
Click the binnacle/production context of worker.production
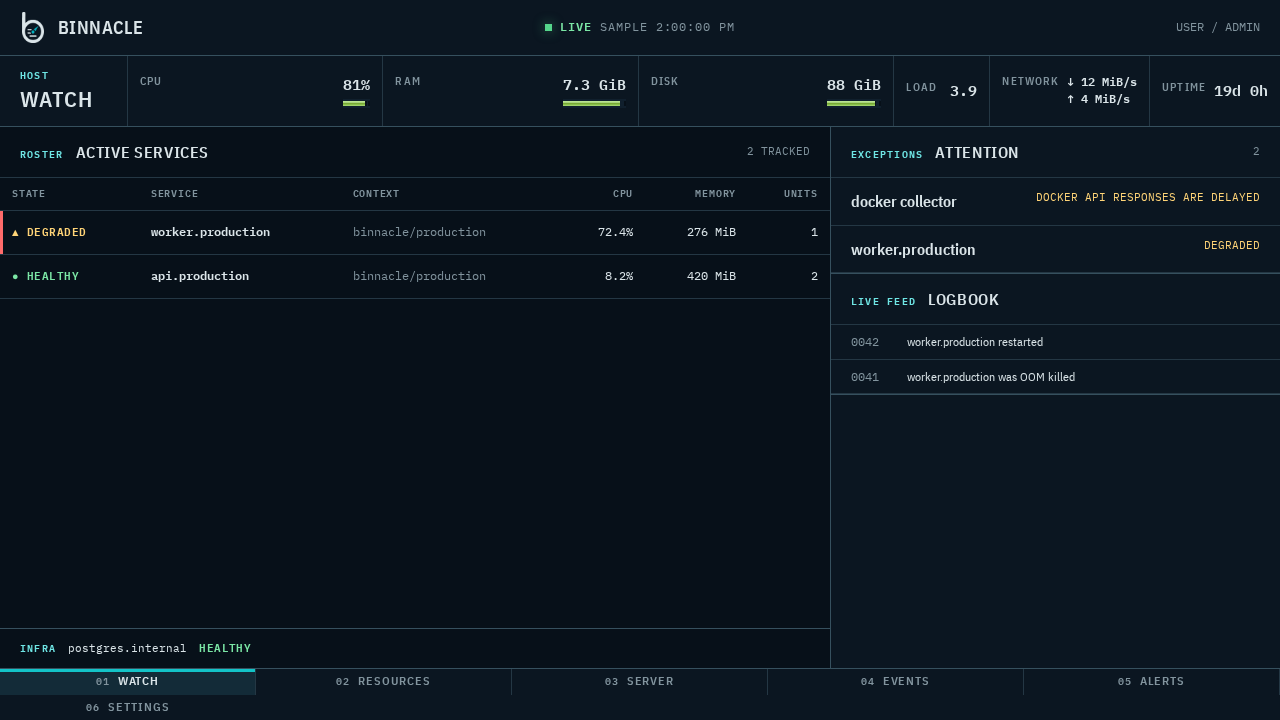[419, 233]
